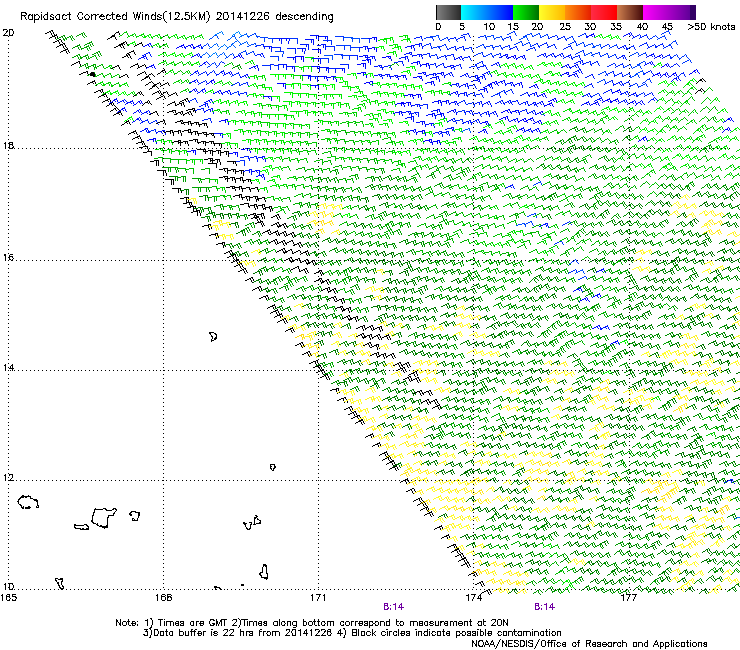Image resolution: width=740 pixels, height=650 pixels.
Task: Click the NOAA/NESDIS Office of Research credit text
Action: 589,644
